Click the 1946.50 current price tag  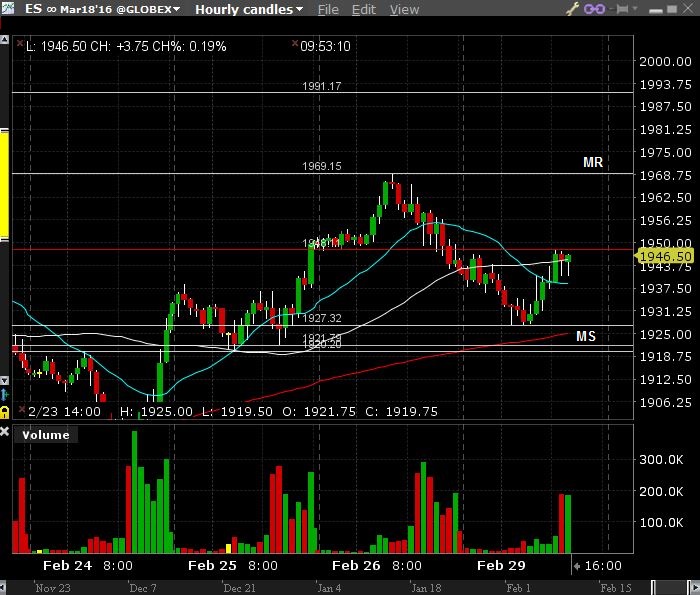(x=666, y=257)
